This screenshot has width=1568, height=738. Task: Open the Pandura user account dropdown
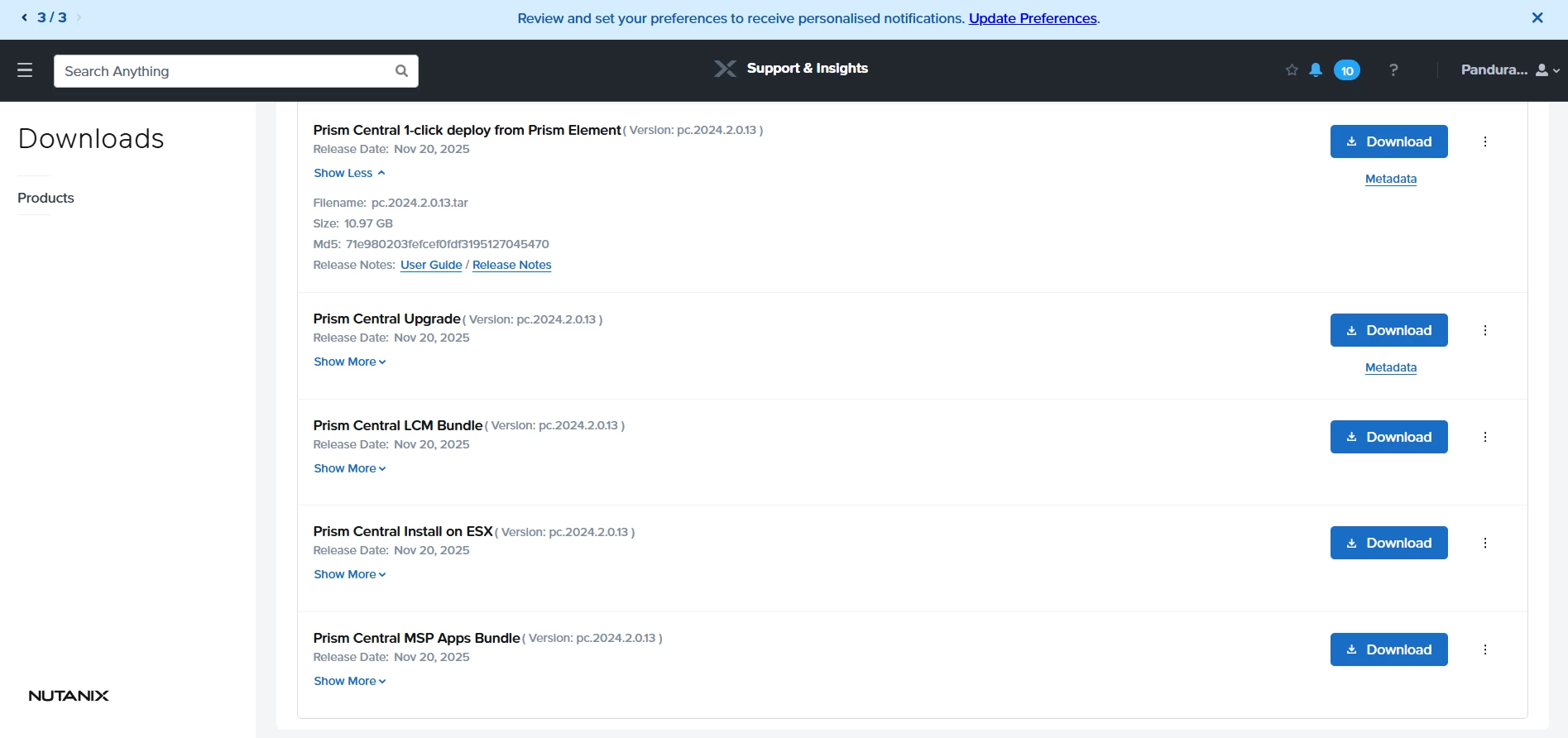tap(1510, 70)
